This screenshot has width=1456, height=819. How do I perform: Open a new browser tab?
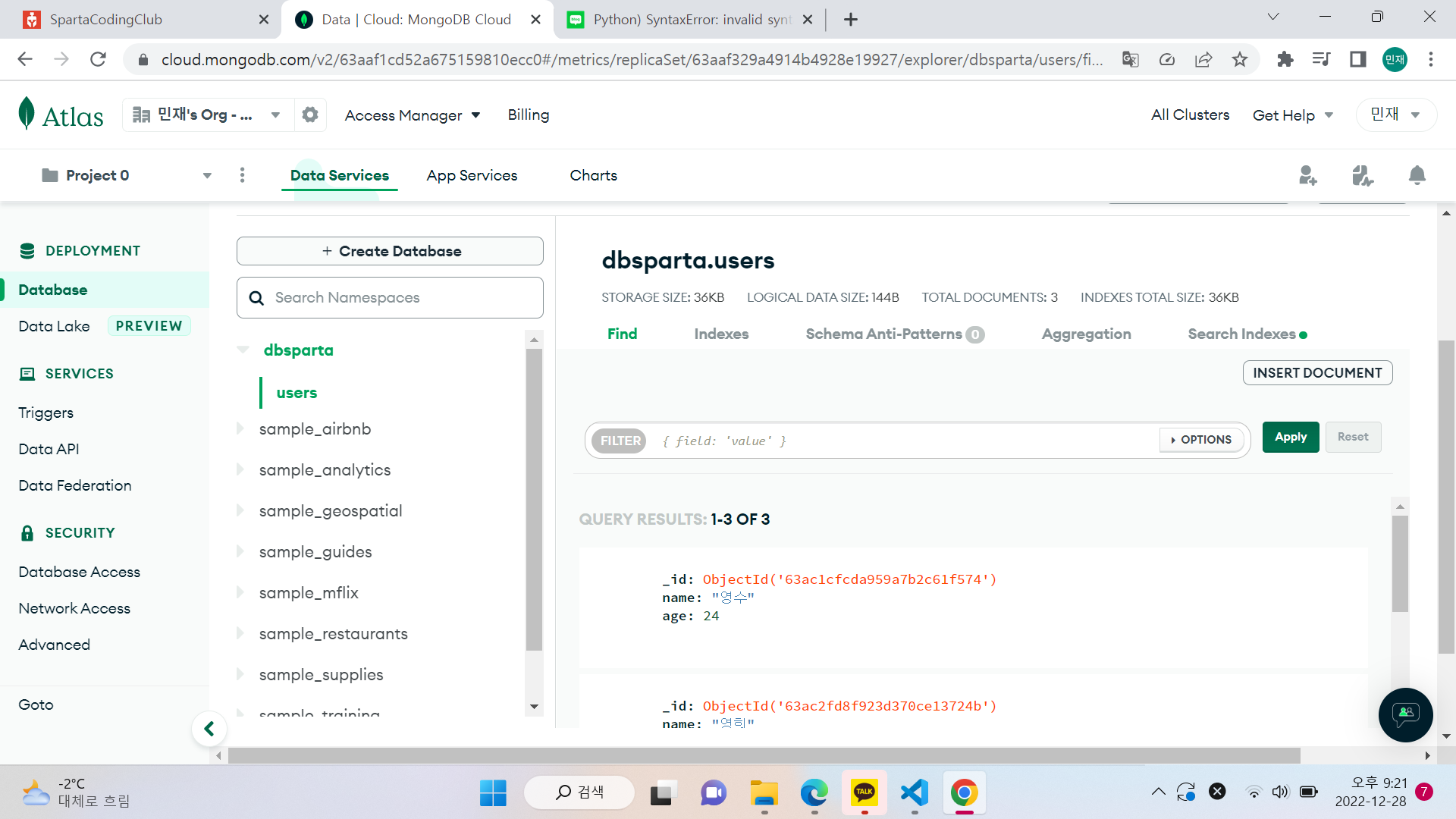(x=851, y=20)
